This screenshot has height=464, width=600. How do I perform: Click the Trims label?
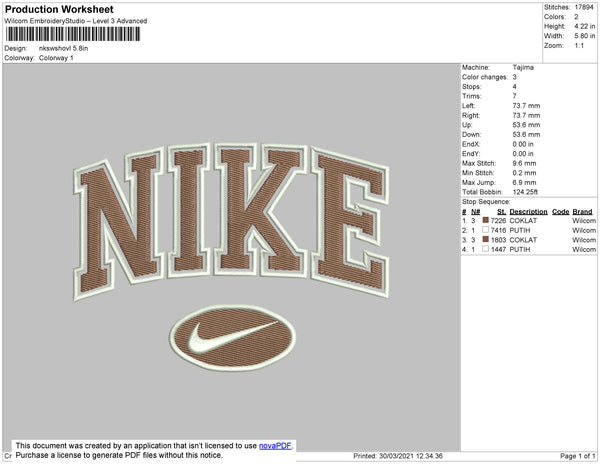(471, 96)
